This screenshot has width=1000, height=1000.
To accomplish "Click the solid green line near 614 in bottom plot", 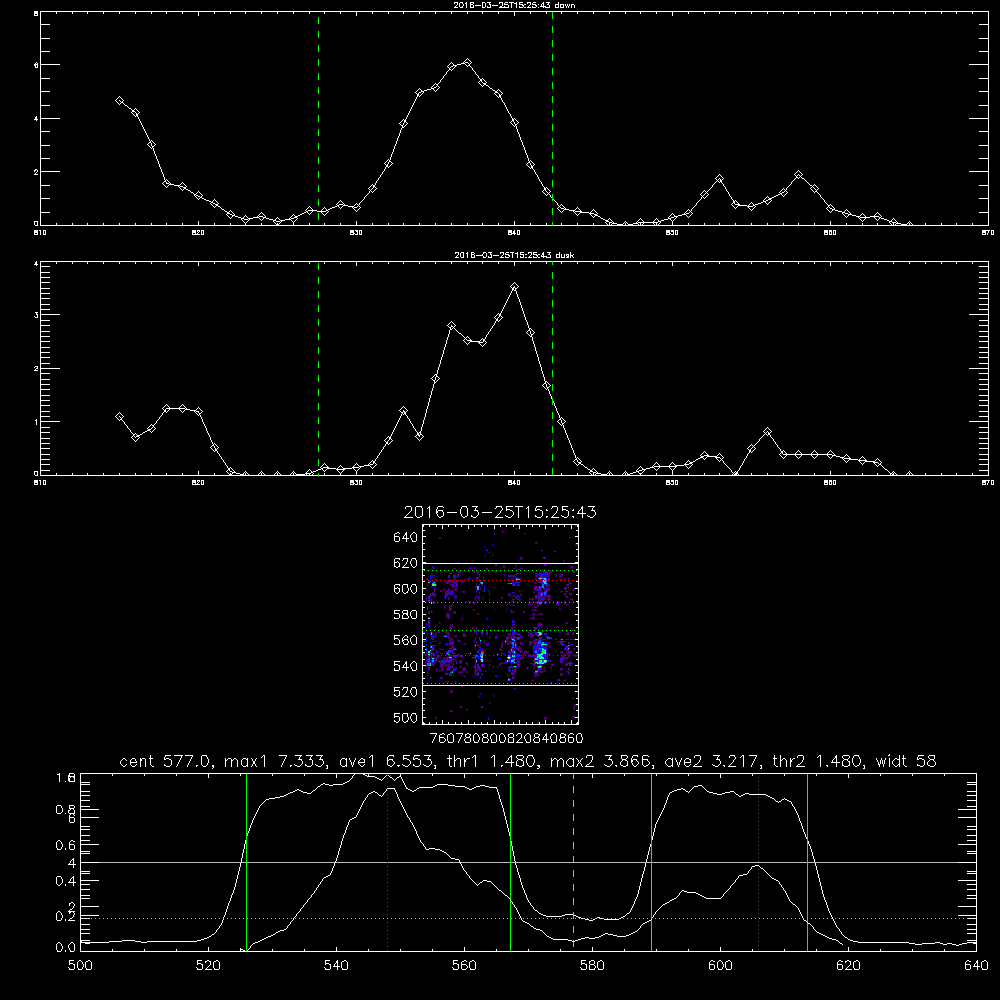I will pyautogui.click(x=807, y=862).
